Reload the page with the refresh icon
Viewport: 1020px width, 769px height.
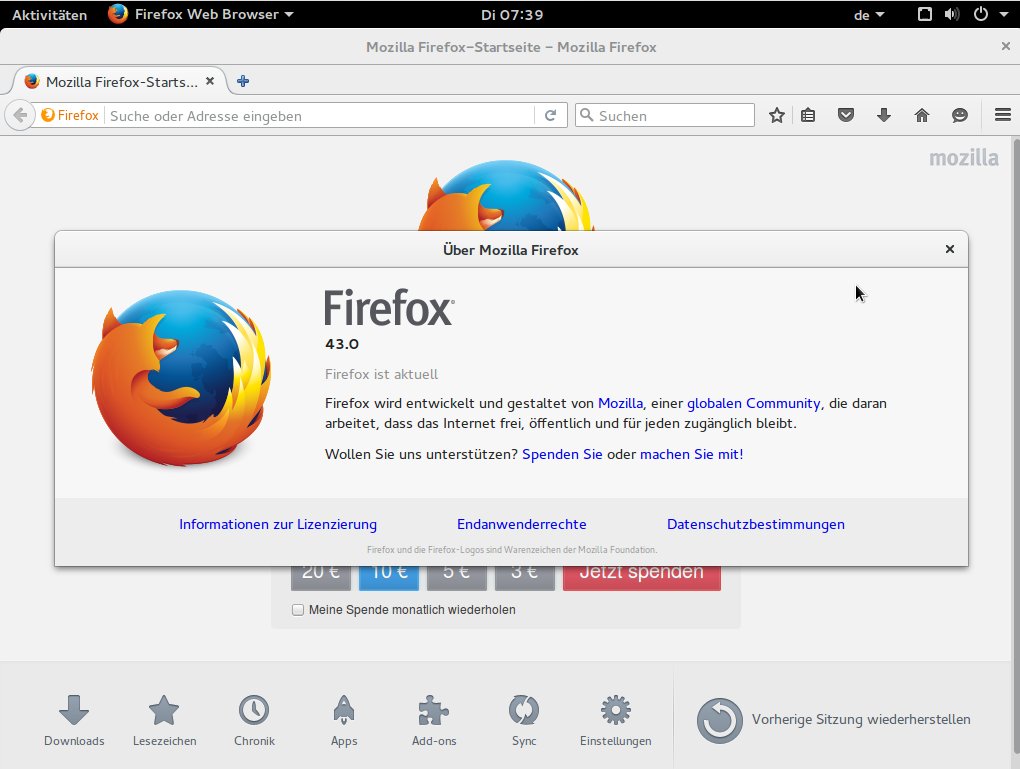[550, 115]
